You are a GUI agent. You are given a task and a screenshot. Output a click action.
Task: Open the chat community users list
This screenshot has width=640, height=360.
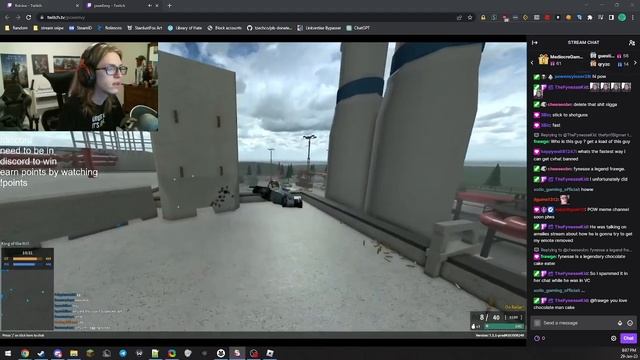click(x=632, y=42)
